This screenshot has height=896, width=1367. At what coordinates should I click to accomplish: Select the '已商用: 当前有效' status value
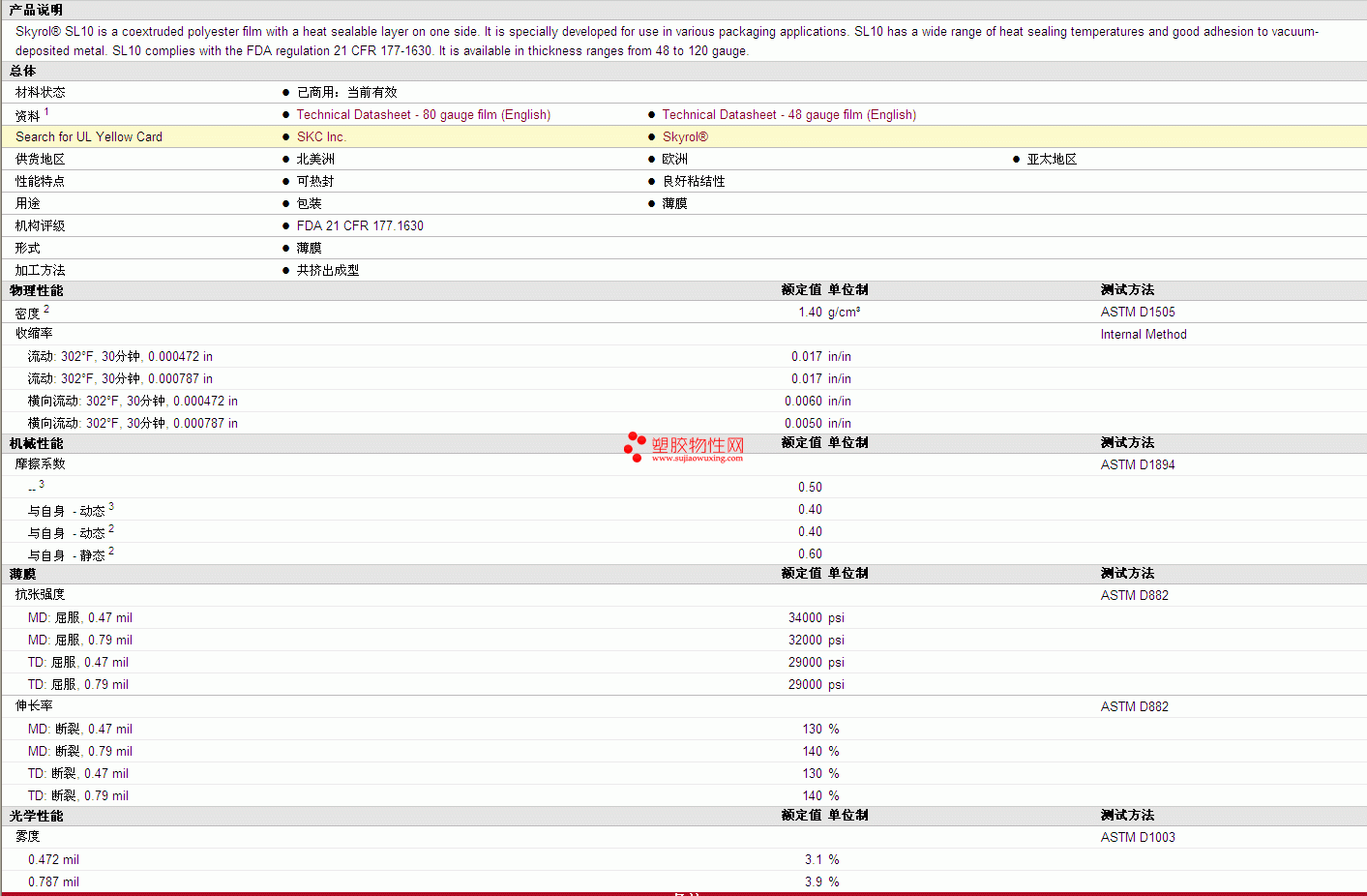tap(347, 92)
